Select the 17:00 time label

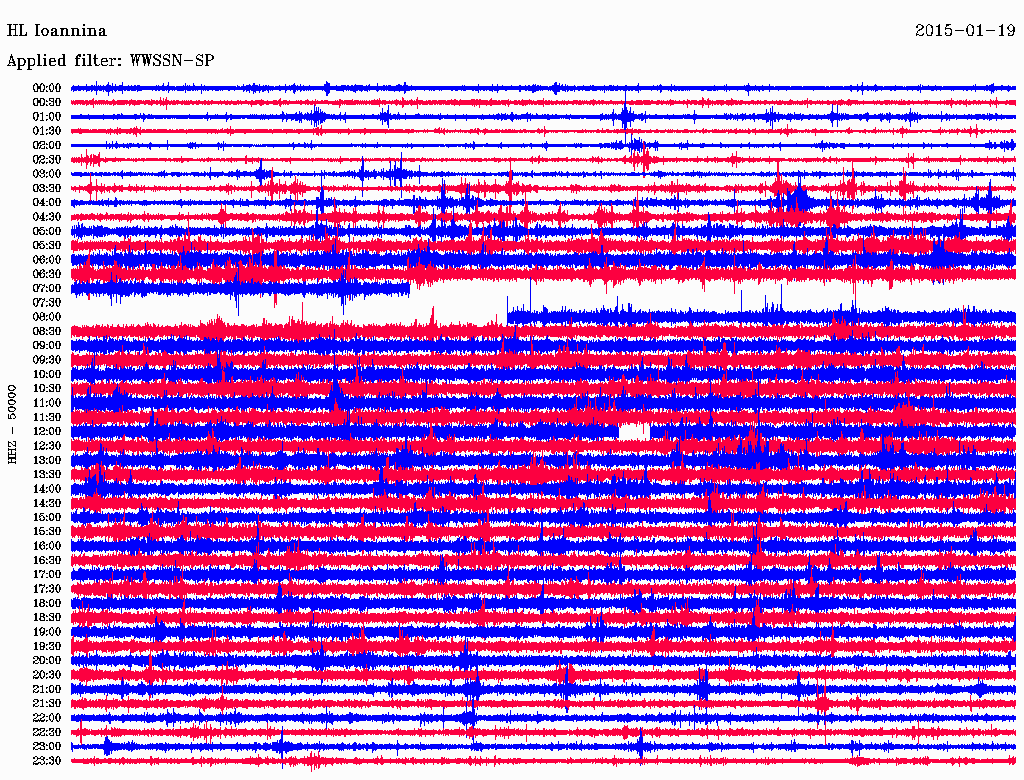[x=47, y=574]
